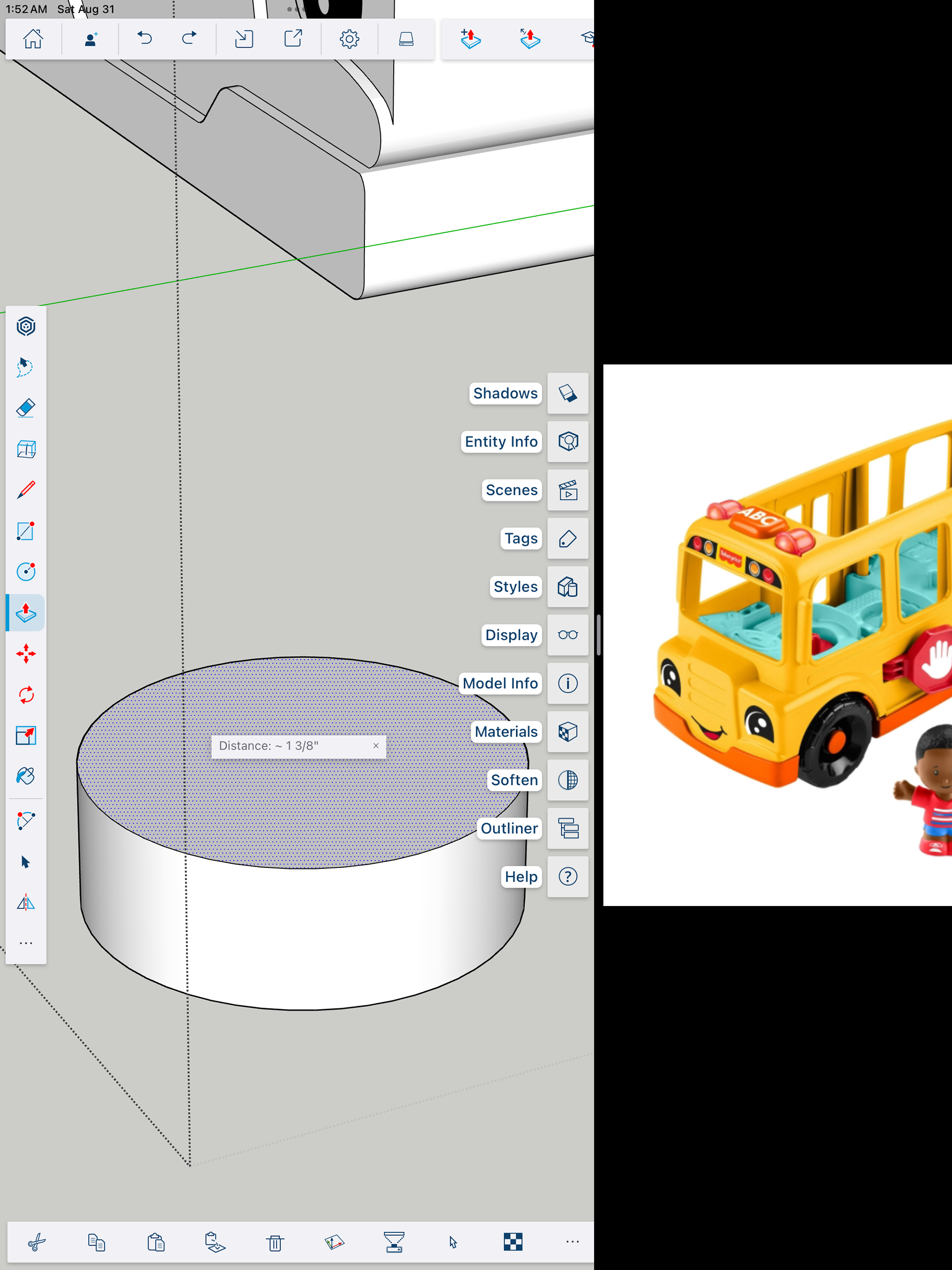Select the Eraser tool

[26, 408]
